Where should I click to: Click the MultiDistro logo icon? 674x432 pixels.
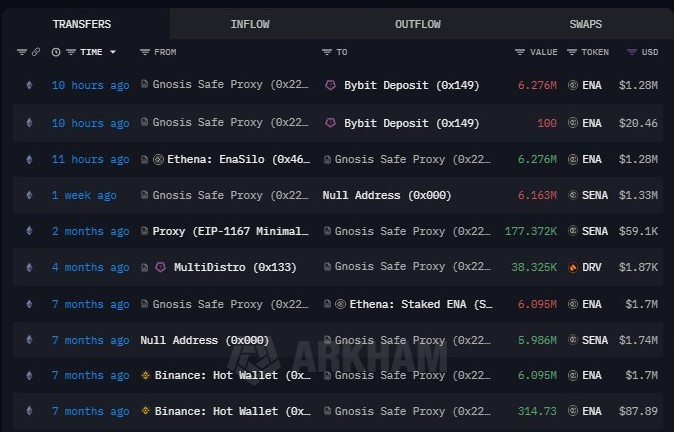(159, 268)
